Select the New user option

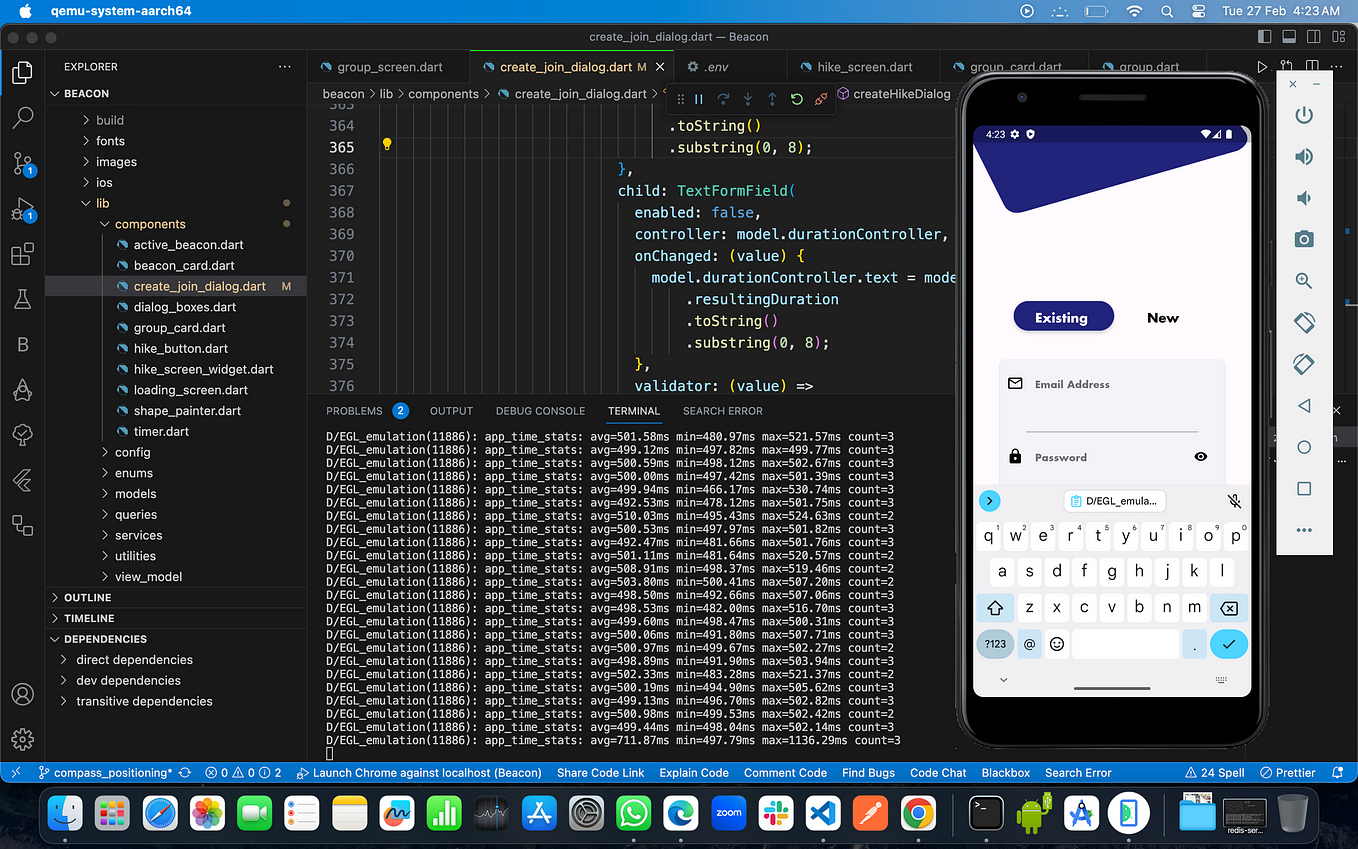coord(1163,318)
